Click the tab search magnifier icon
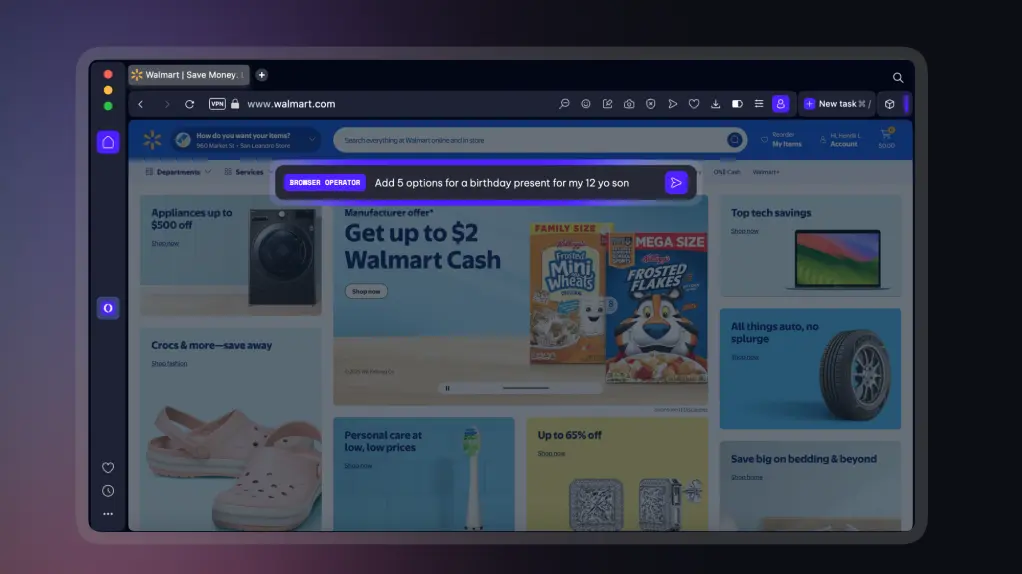 pyautogui.click(x=897, y=77)
